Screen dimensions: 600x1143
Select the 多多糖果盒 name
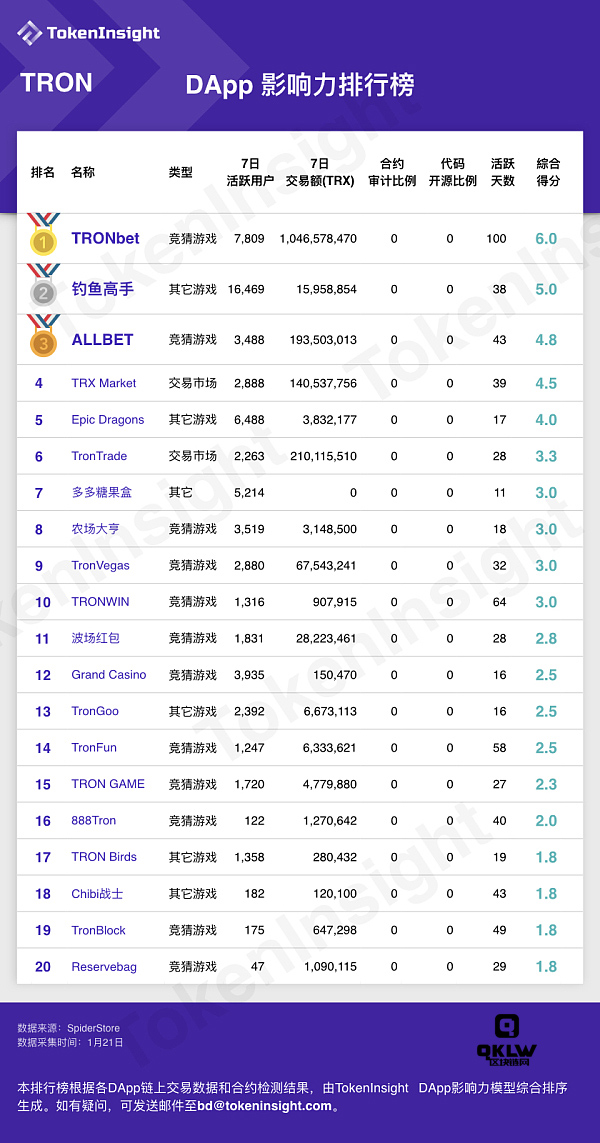pyautogui.click(x=101, y=493)
